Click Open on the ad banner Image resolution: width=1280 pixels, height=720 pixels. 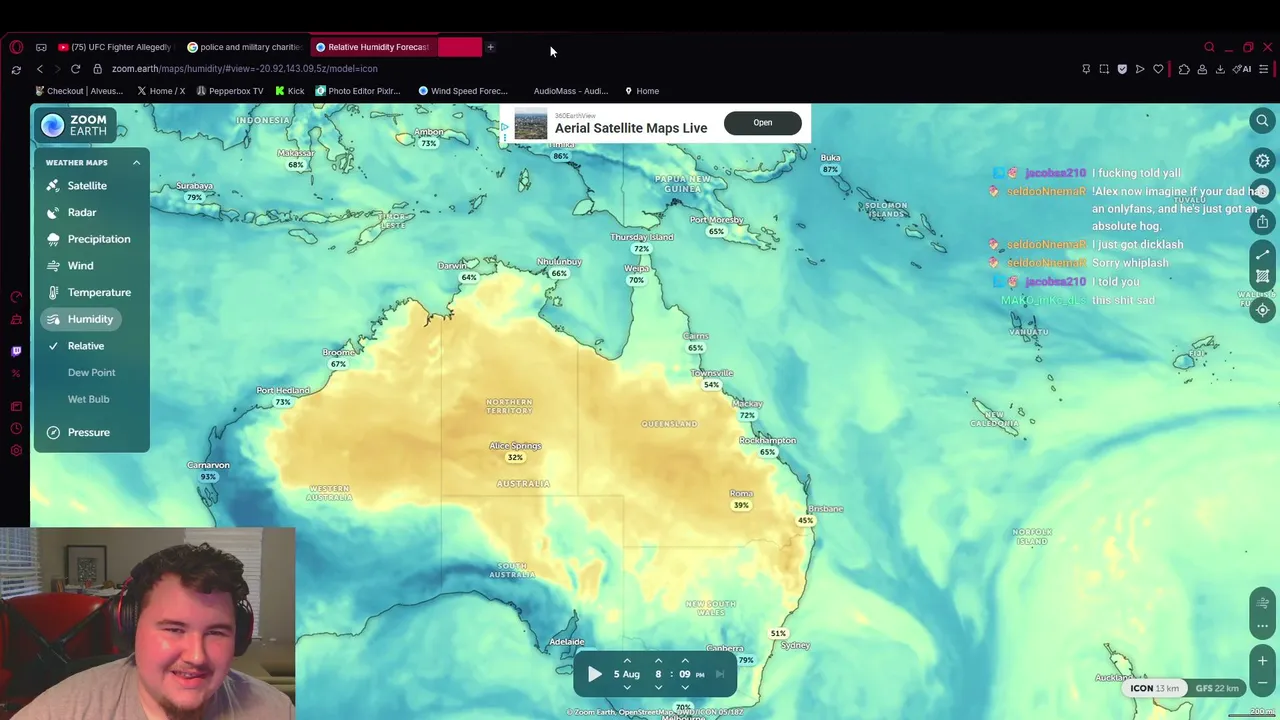[x=762, y=122]
